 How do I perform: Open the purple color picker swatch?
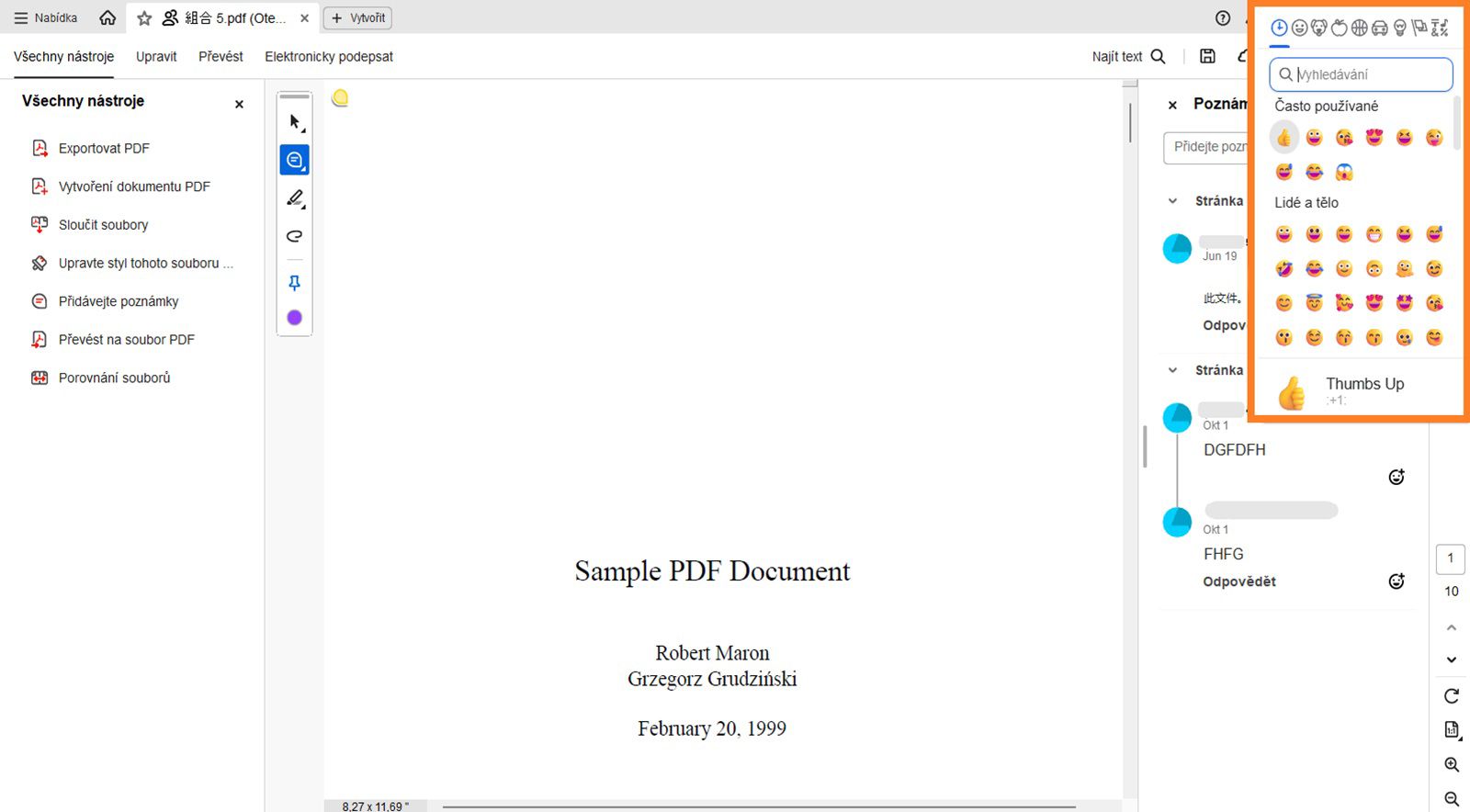coord(294,318)
